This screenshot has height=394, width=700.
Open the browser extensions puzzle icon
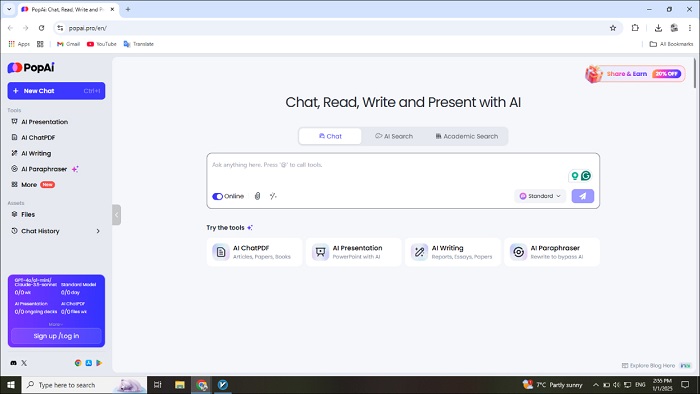click(635, 28)
